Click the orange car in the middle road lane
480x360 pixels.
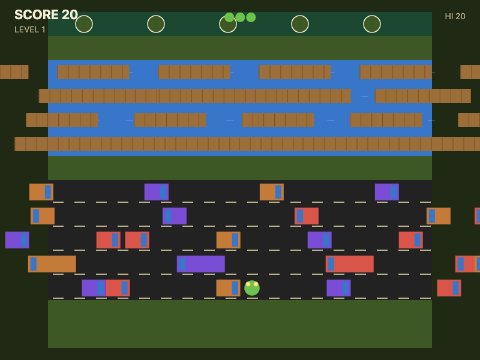pyautogui.click(x=228, y=240)
